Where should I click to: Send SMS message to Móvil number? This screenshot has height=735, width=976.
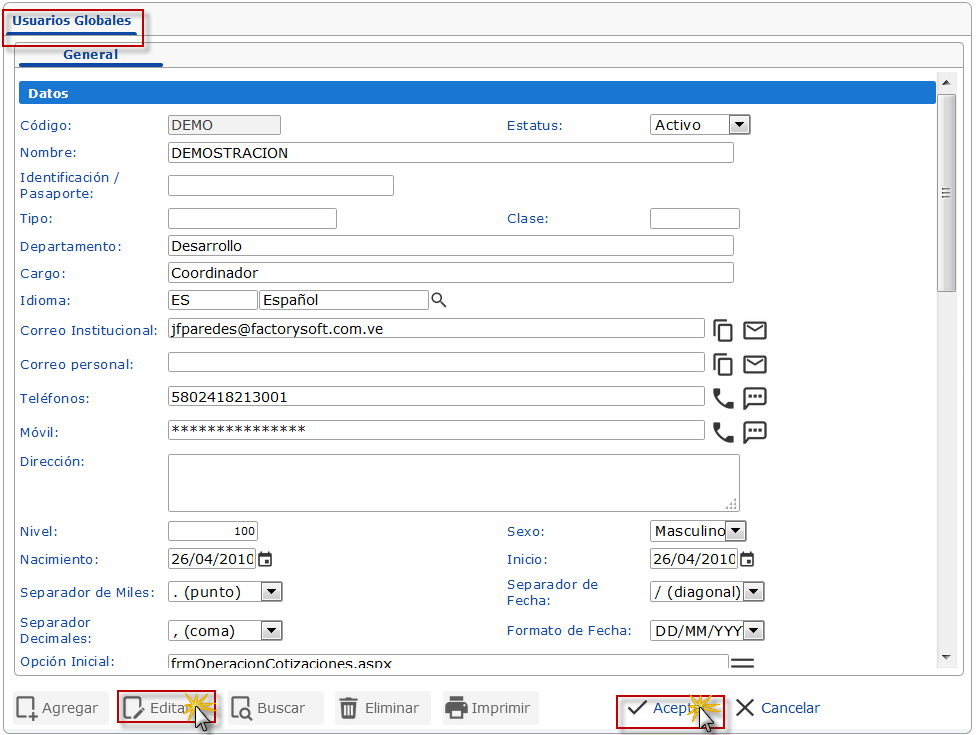click(x=755, y=432)
